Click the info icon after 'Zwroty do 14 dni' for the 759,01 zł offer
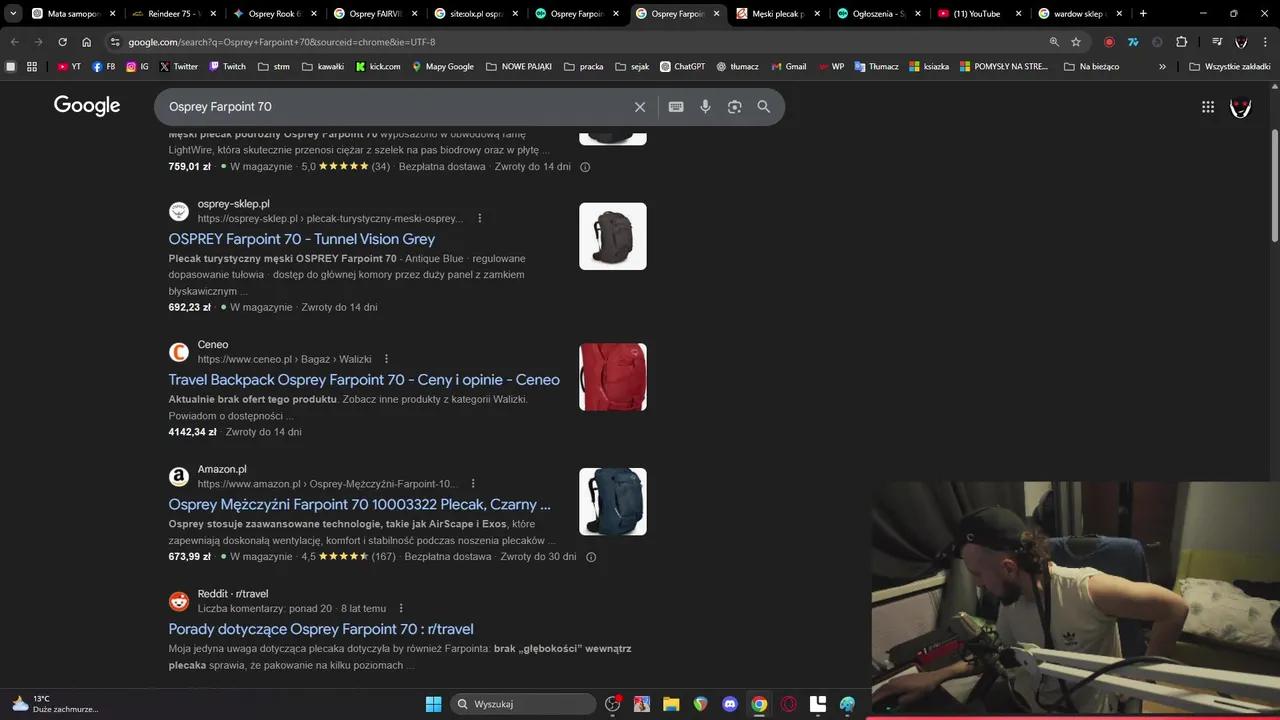Screen dimensions: 1280x720 click(585, 167)
